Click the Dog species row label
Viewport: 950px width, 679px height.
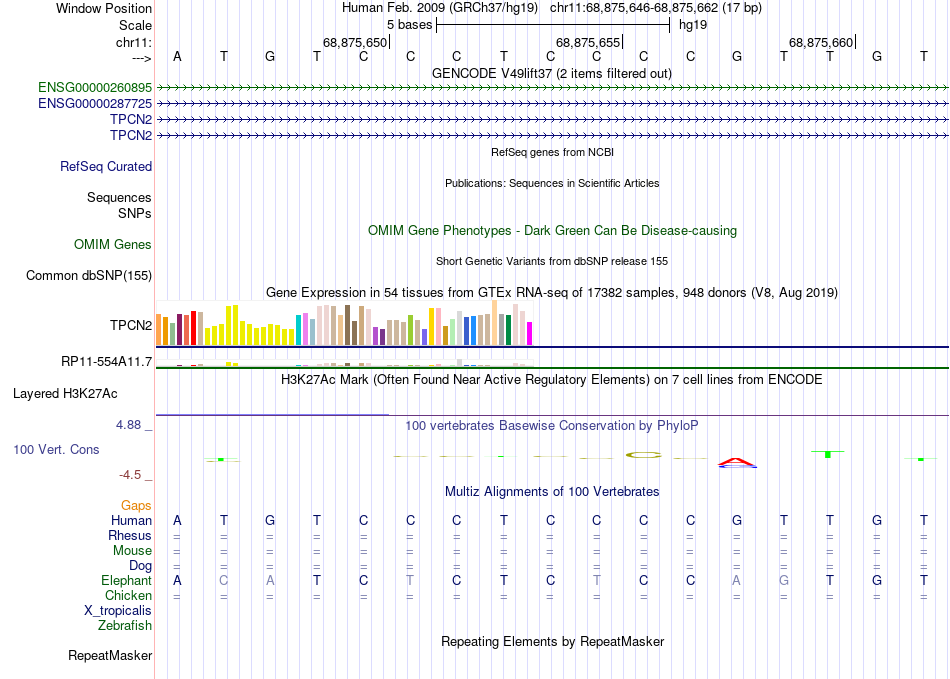[x=141, y=566]
